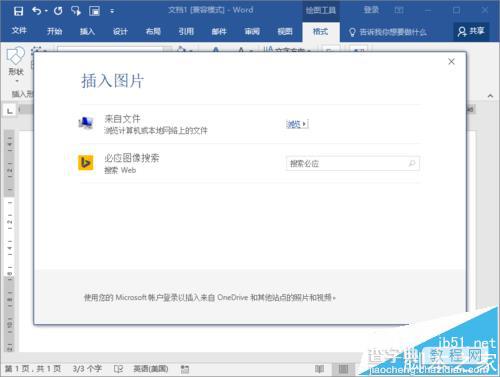Click the macro recording icon in status bar
The width and height of the screenshot is (500, 377).
tap(185, 369)
